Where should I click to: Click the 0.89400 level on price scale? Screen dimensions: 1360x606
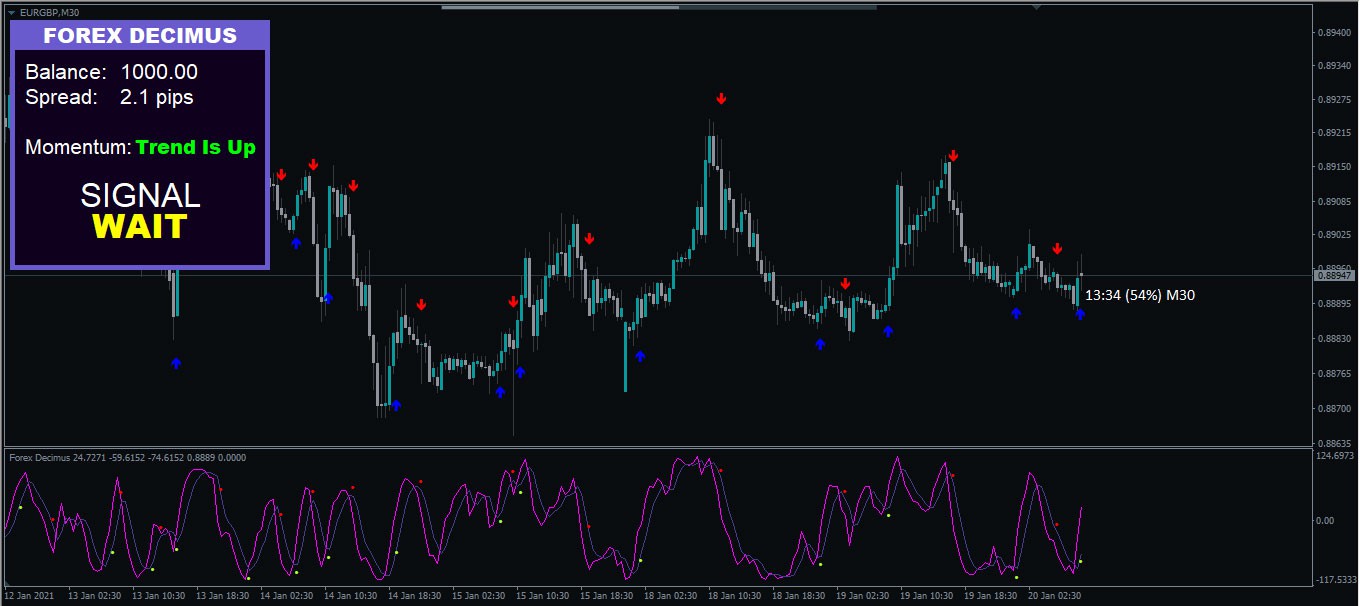1335,32
